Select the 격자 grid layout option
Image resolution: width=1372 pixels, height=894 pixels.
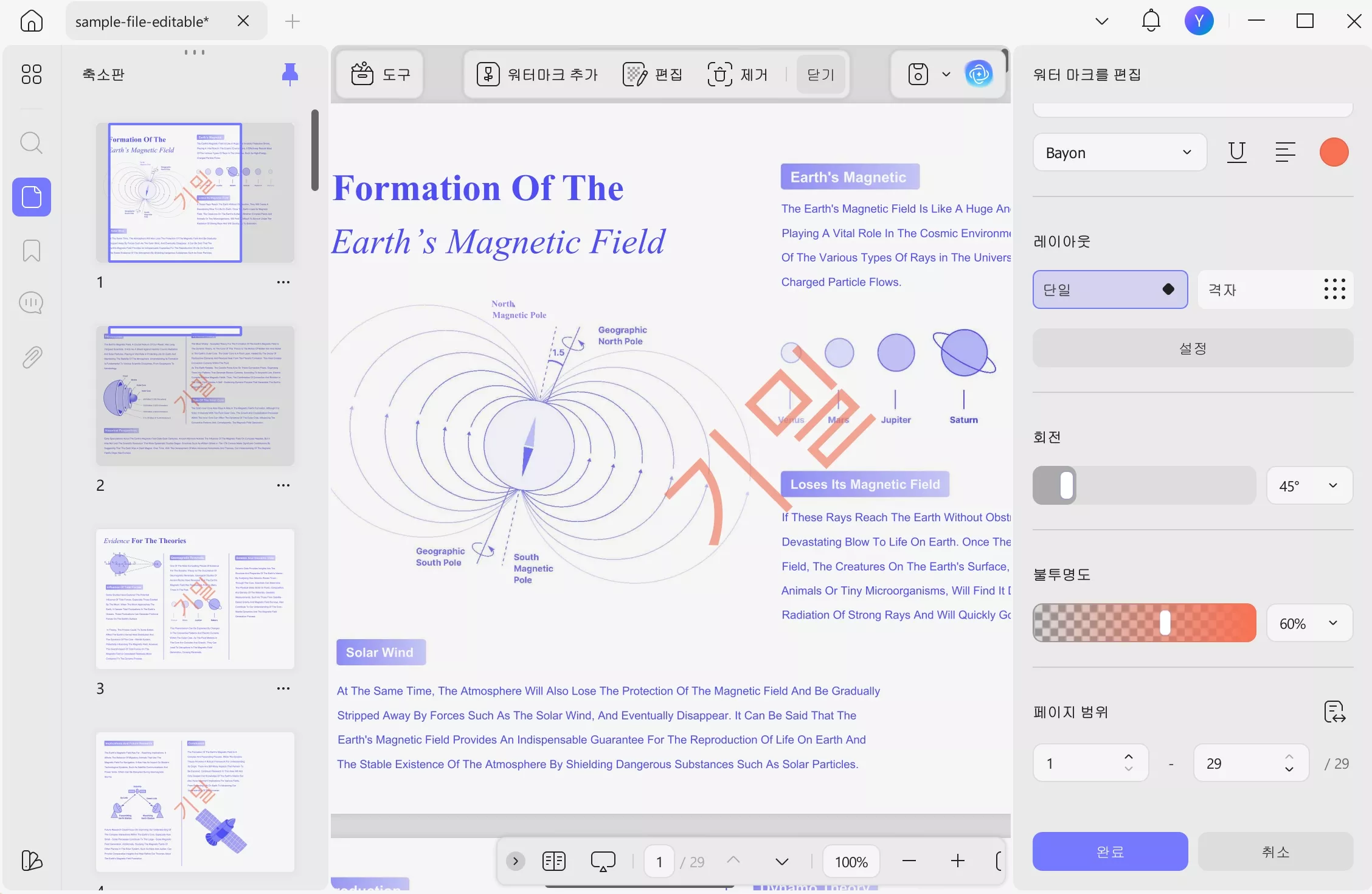1275,289
